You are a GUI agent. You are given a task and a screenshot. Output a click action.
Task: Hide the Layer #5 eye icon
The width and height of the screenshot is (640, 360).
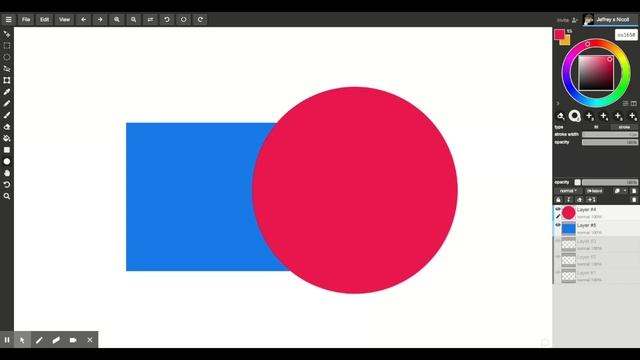558,225
